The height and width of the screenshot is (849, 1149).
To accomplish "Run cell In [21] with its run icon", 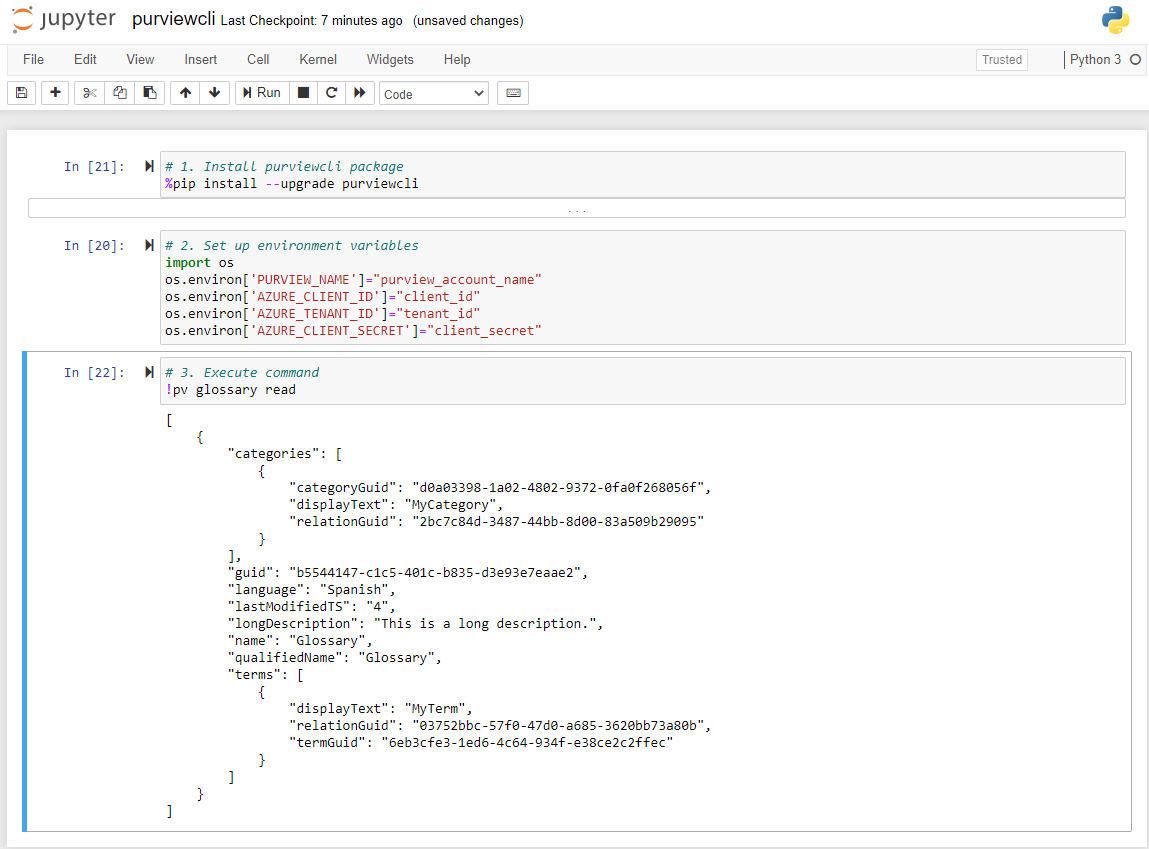I will coord(149,166).
